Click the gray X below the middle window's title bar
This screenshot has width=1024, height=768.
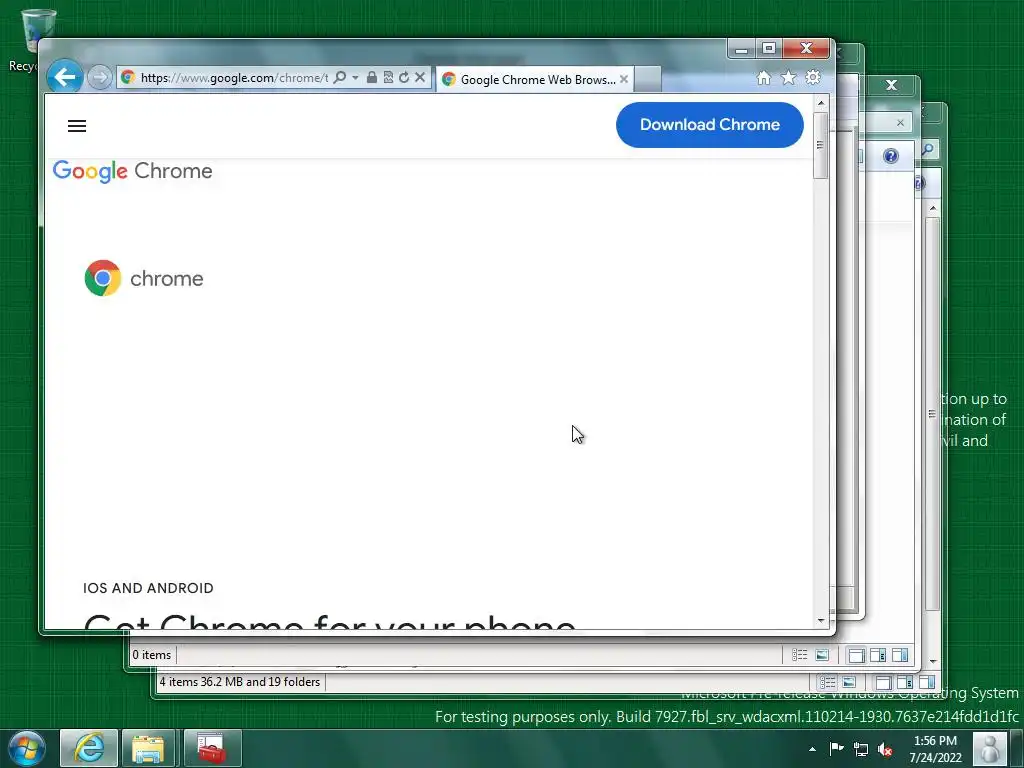pos(900,123)
